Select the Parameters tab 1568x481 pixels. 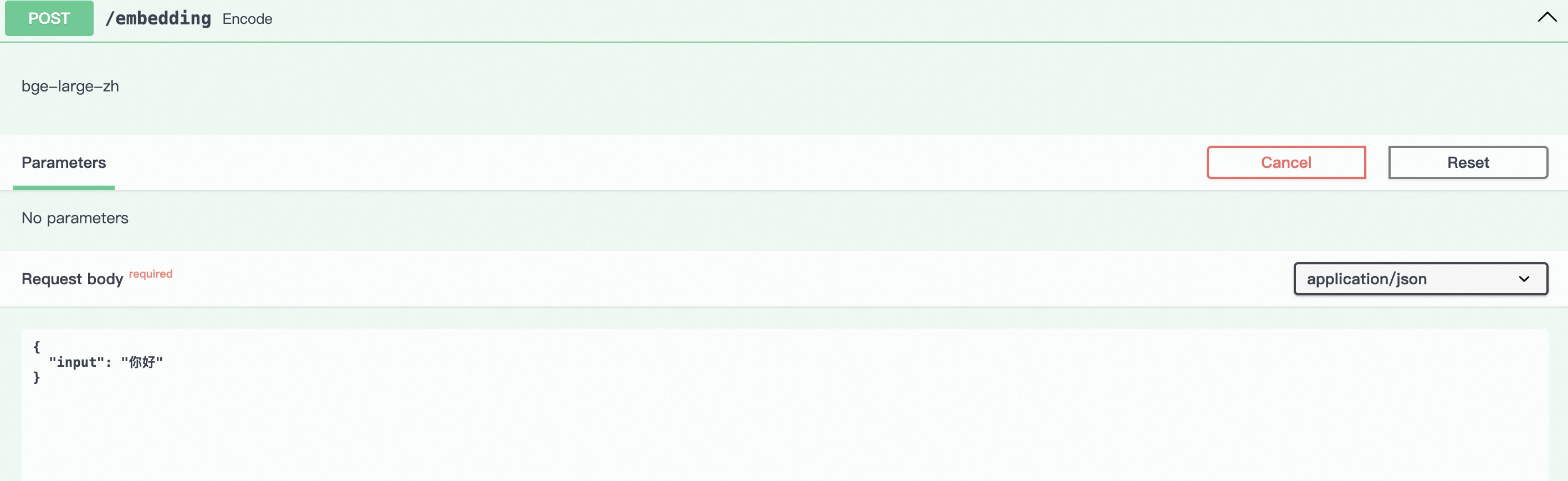point(64,162)
